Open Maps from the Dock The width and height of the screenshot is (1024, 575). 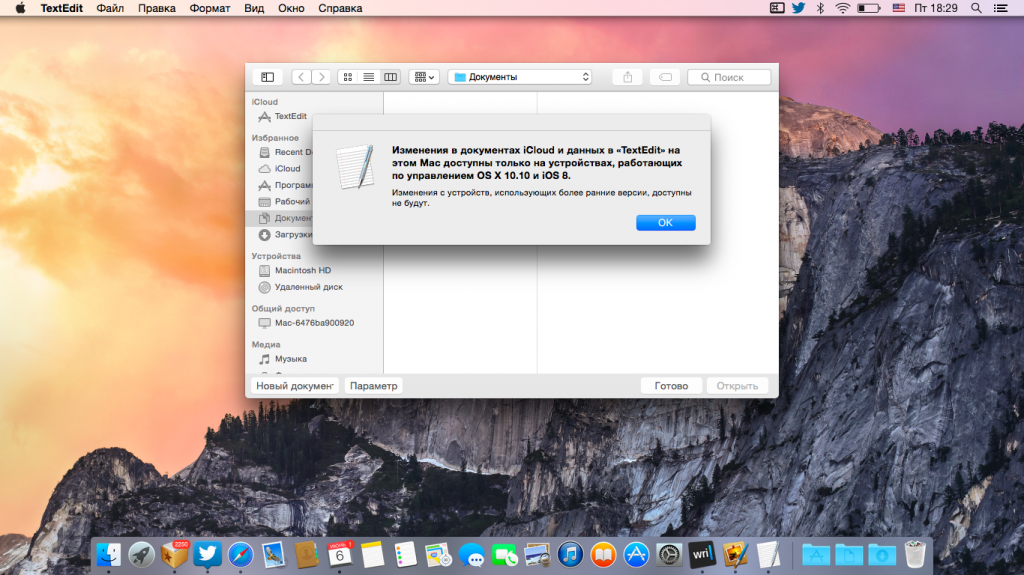pyautogui.click(x=438, y=555)
